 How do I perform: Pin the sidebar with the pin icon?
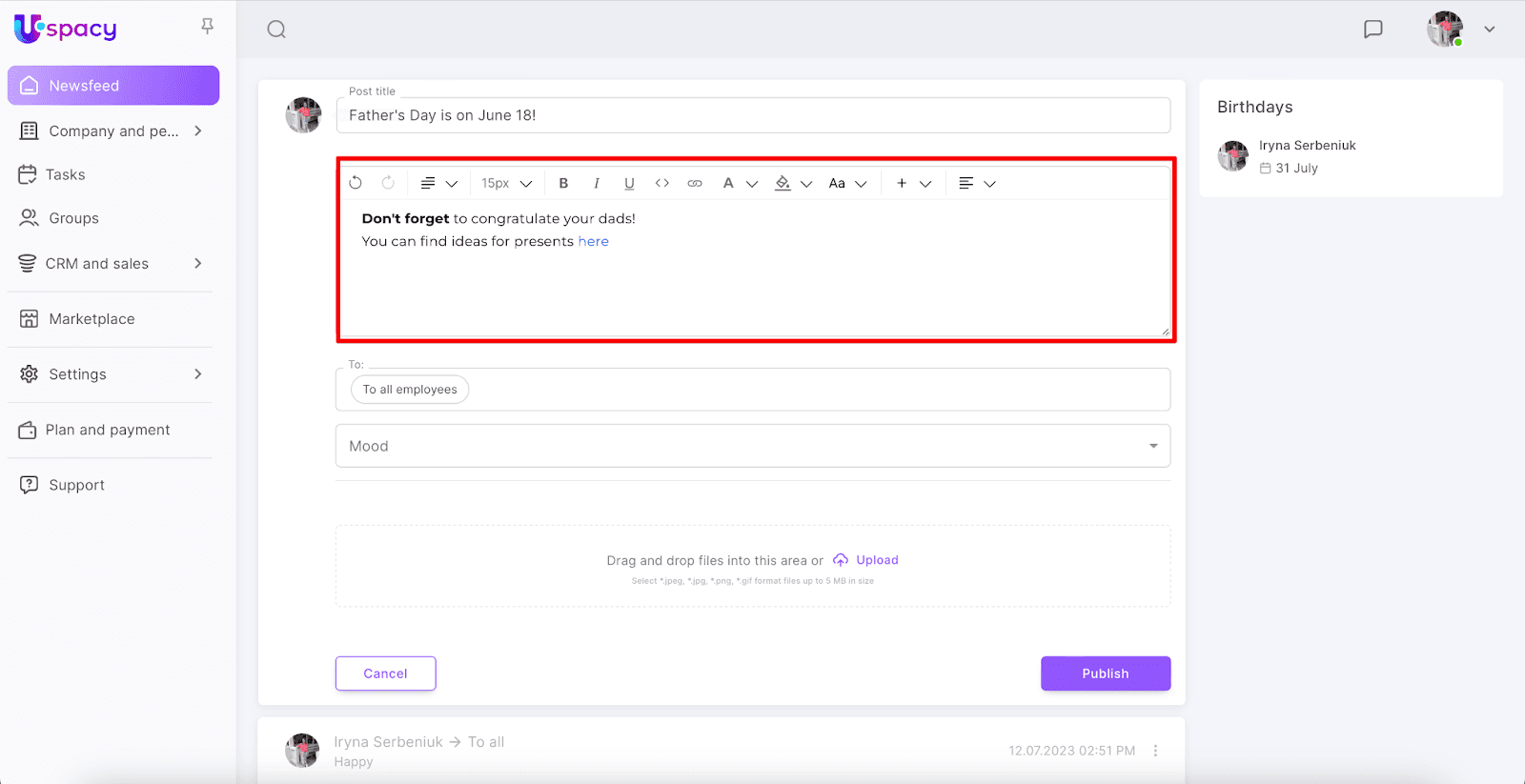207,27
